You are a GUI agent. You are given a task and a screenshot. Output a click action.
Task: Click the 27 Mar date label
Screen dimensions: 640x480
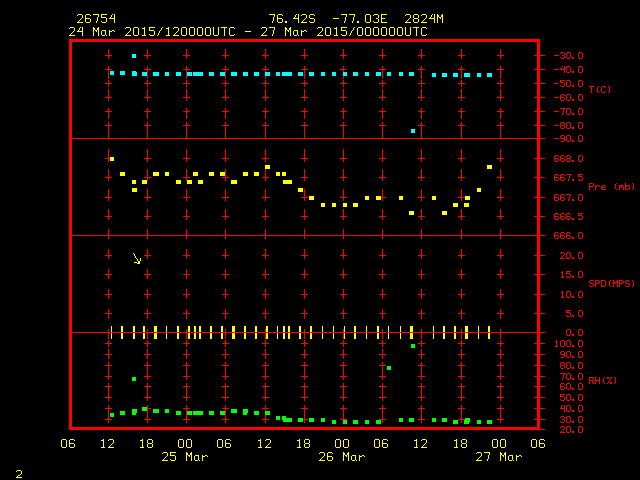pos(499,457)
